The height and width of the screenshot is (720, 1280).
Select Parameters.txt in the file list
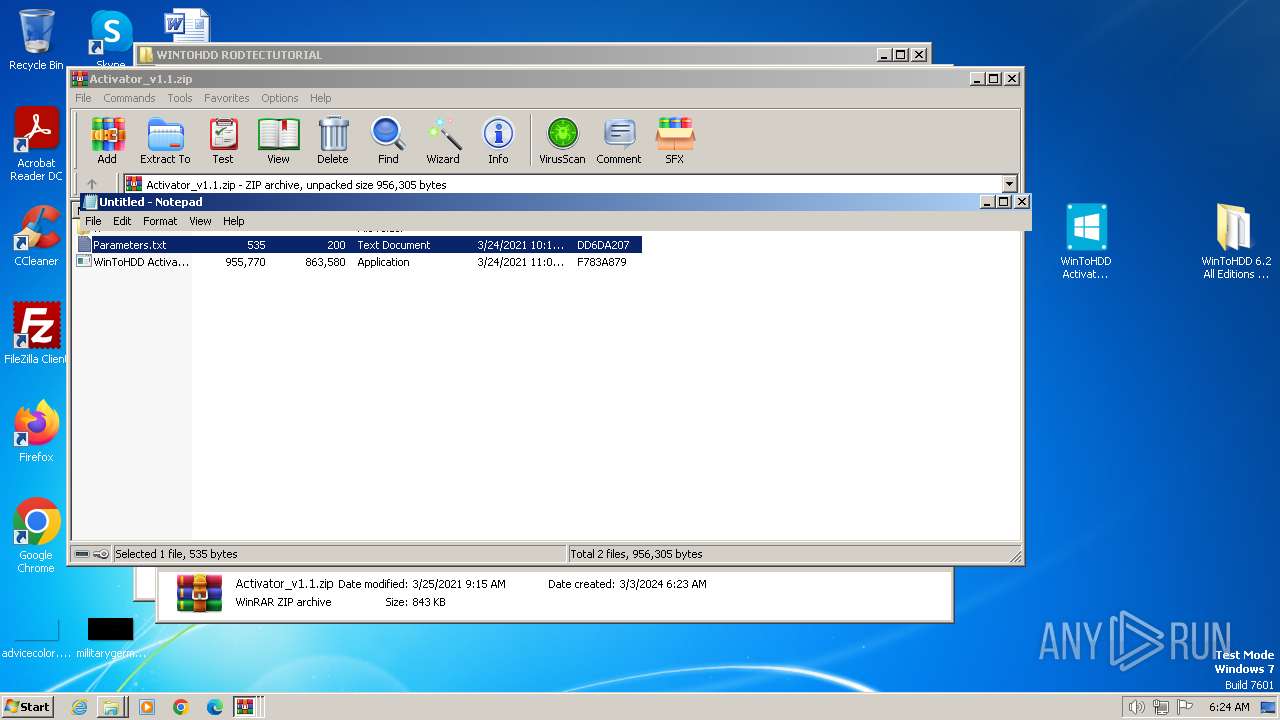click(359, 245)
